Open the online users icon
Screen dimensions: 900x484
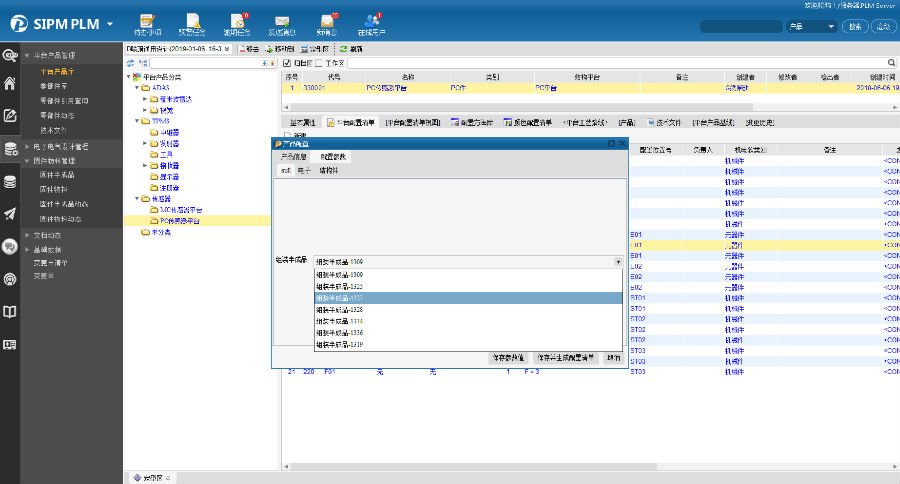[x=372, y=20]
